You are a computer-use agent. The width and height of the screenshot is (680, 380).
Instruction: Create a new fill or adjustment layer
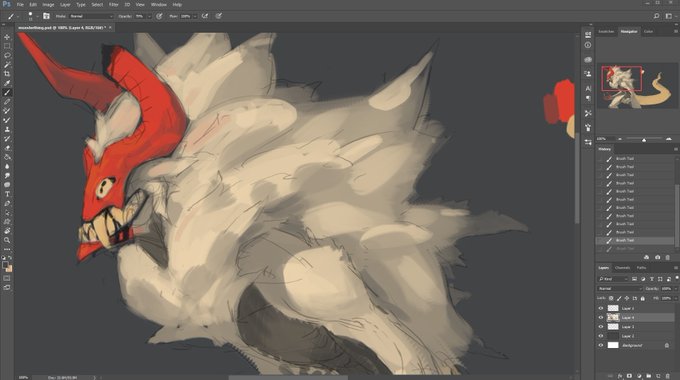click(x=639, y=376)
